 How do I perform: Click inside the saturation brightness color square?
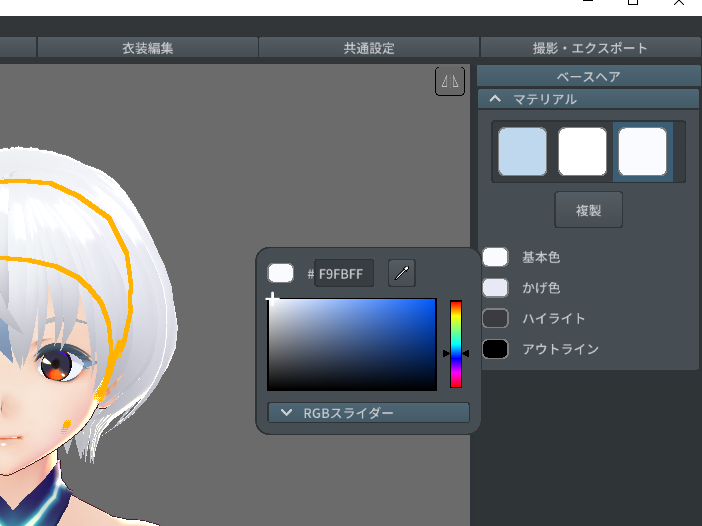pyautogui.click(x=352, y=344)
